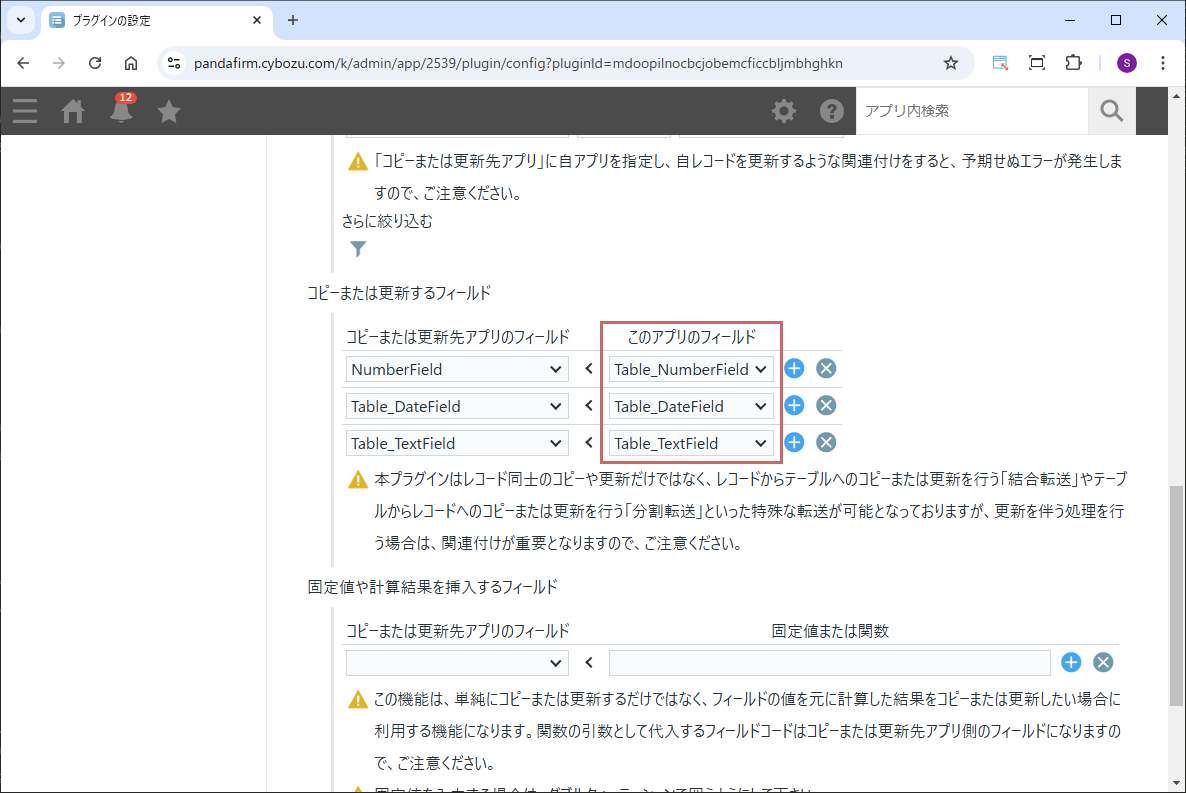Image resolution: width=1186 pixels, height=793 pixels.
Task: Open the filter funnel under さらに絞り込む
Action: point(358,249)
